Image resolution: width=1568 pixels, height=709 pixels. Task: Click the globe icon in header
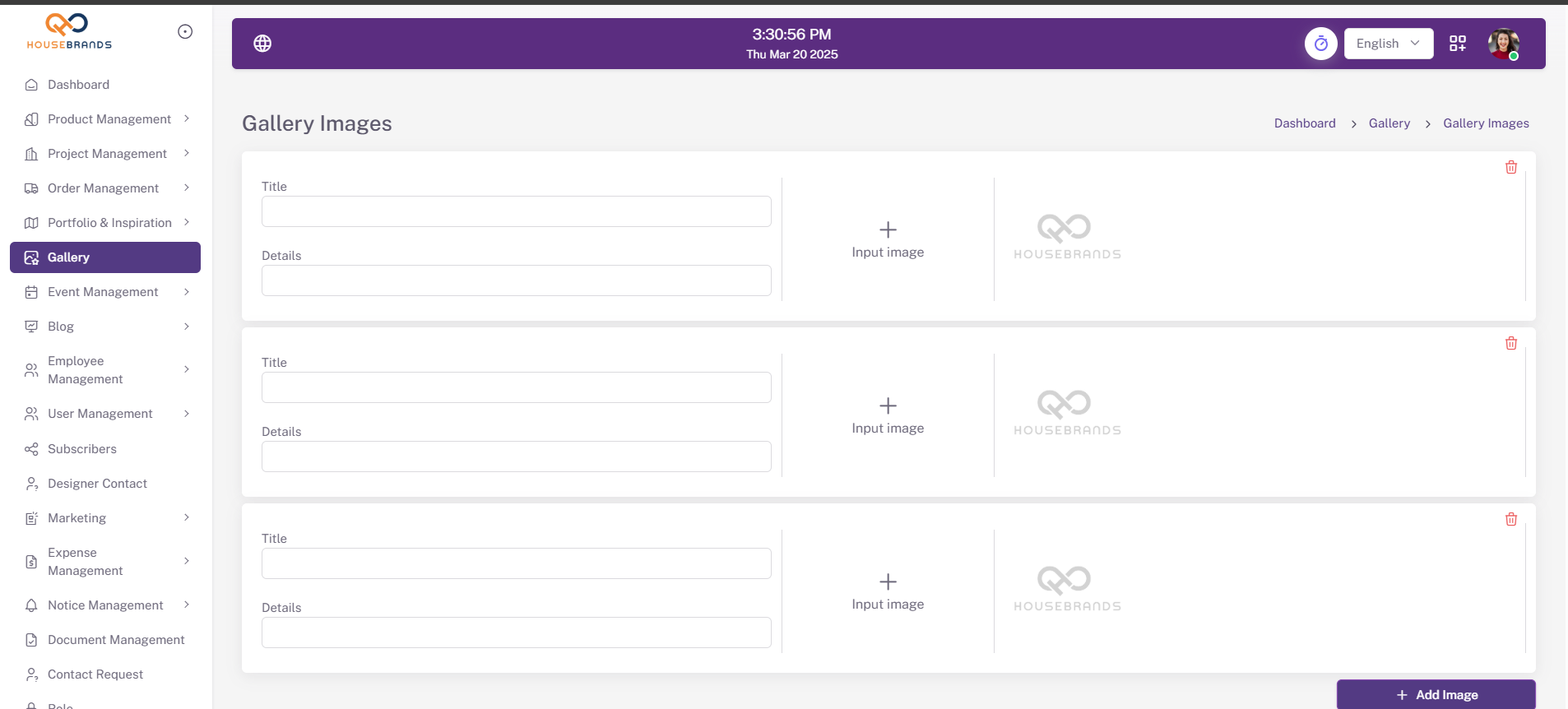[262, 44]
